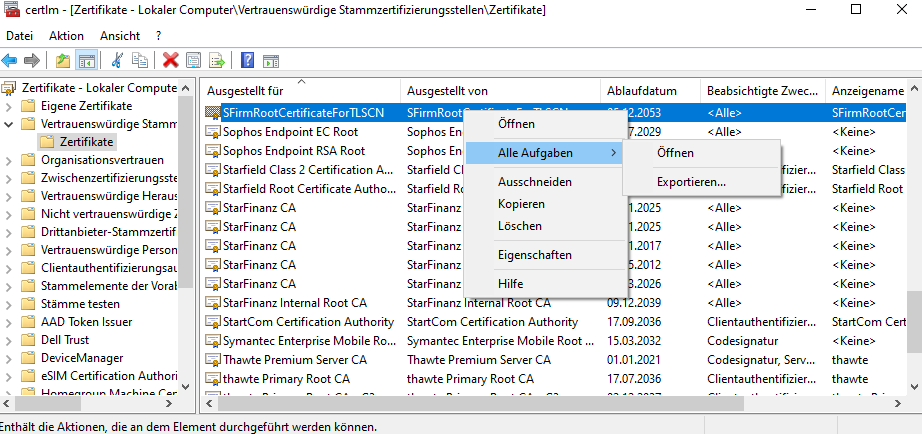The height and width of the screenshot is (434, 922).
Task: Expand the eSIM Certification Authorities node
Action: pyautogui.click(x=8, y=376)
